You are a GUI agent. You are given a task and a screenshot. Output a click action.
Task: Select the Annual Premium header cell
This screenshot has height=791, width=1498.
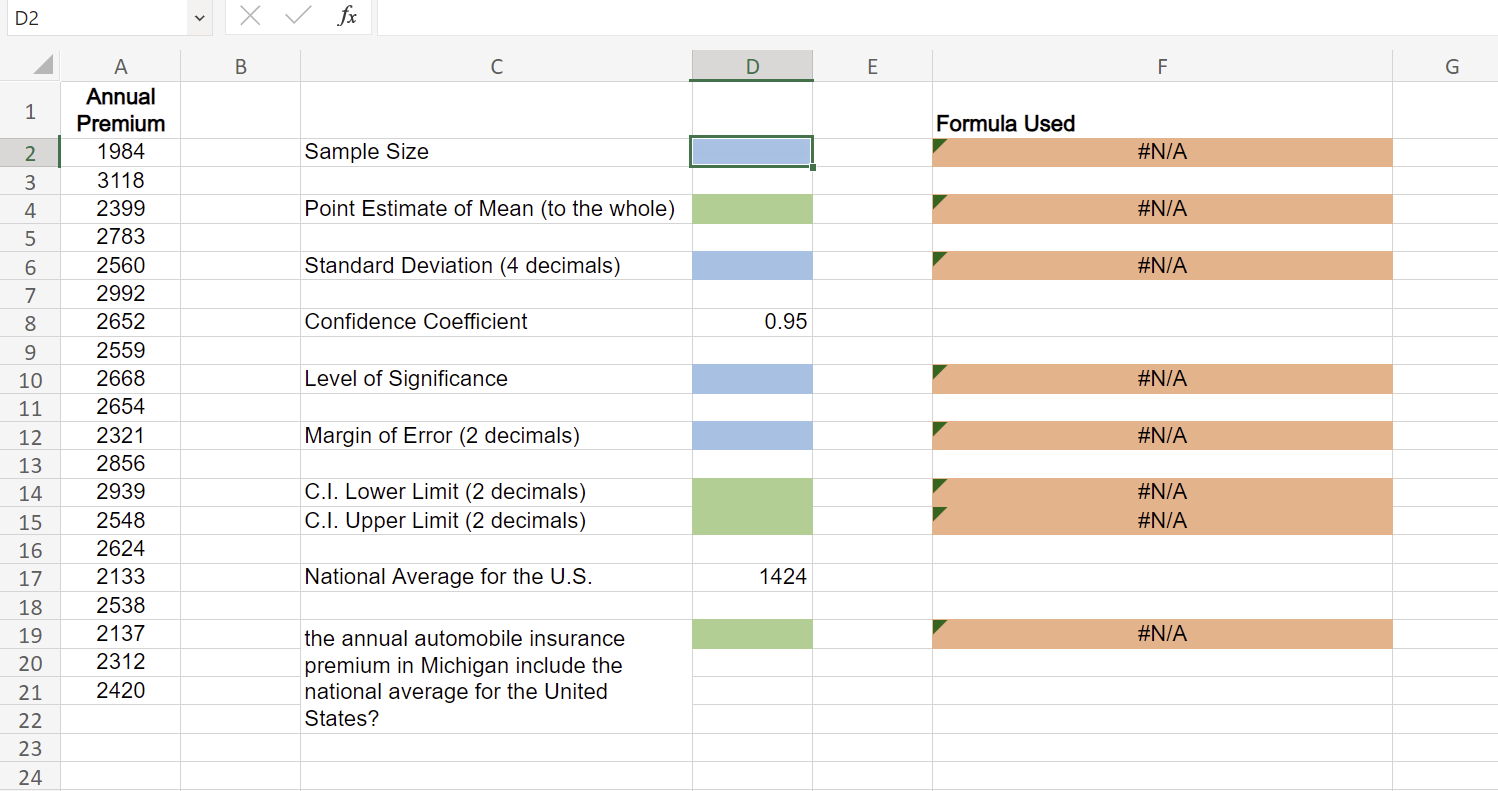pos(120,108)
